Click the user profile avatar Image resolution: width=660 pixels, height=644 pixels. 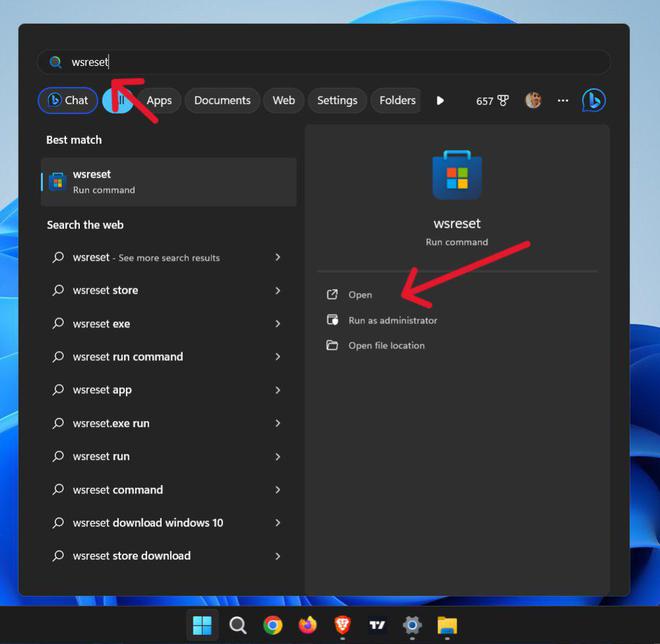(533, 100)
